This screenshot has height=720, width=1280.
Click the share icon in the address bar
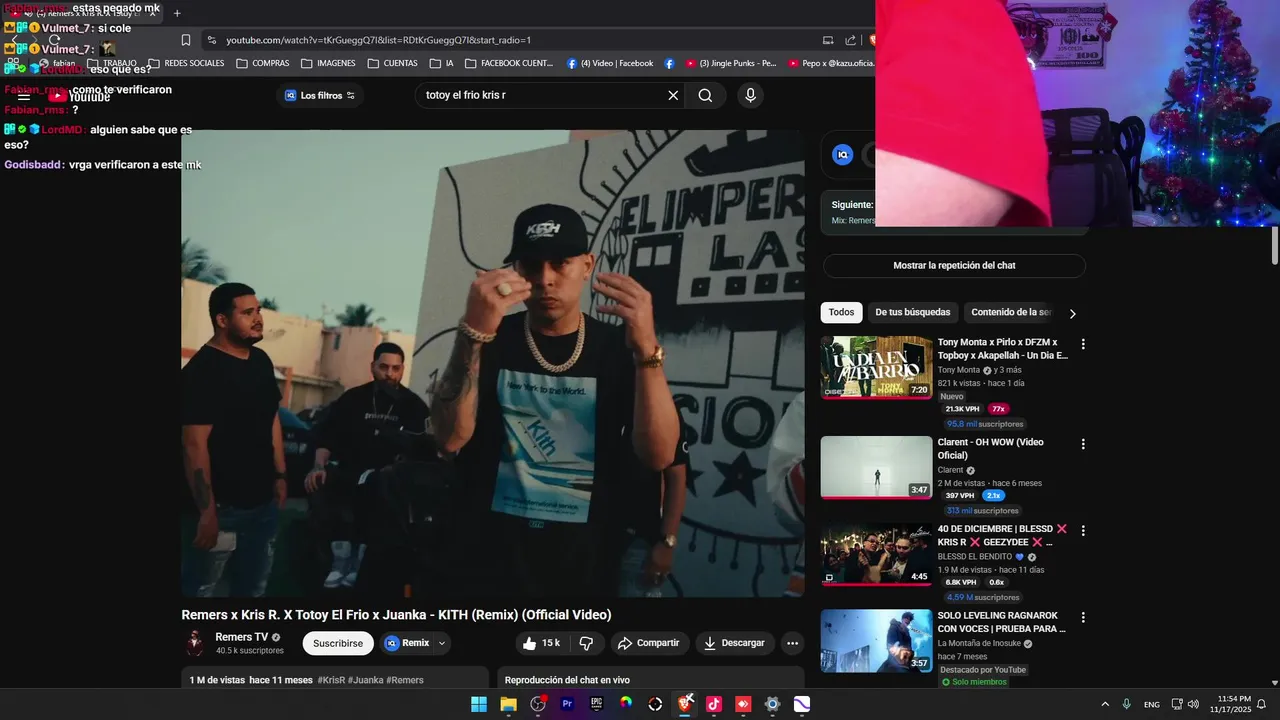click(x=850, y=40)
